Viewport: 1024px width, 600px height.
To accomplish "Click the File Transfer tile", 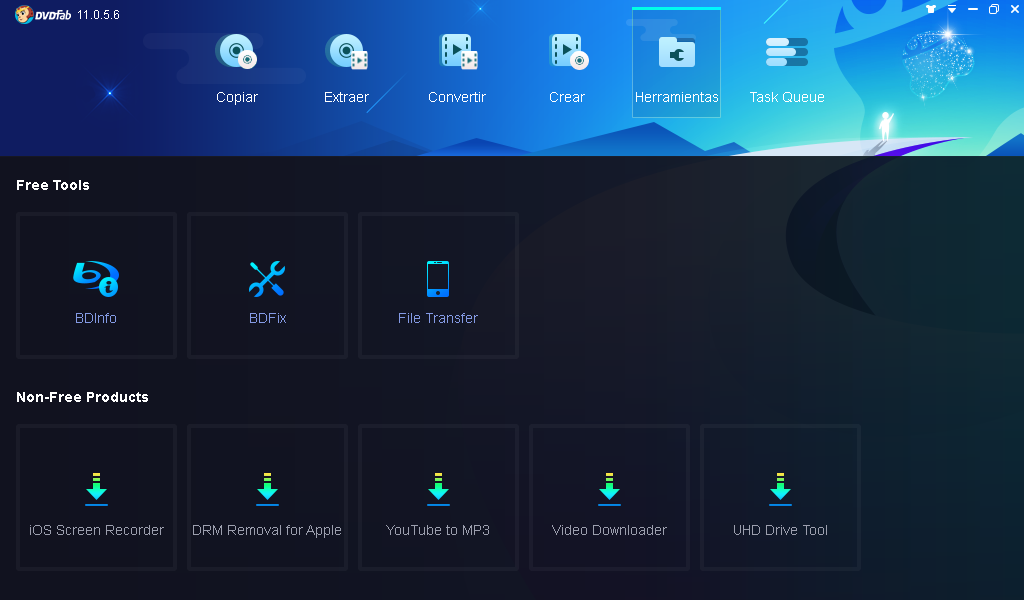I will pos(437,285).
